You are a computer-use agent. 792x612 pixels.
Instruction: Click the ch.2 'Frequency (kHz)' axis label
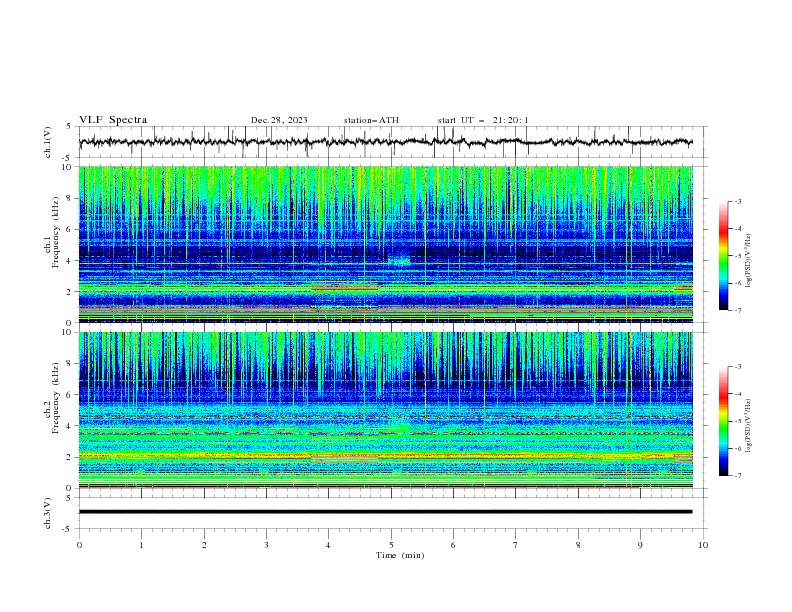coord(56,398)
